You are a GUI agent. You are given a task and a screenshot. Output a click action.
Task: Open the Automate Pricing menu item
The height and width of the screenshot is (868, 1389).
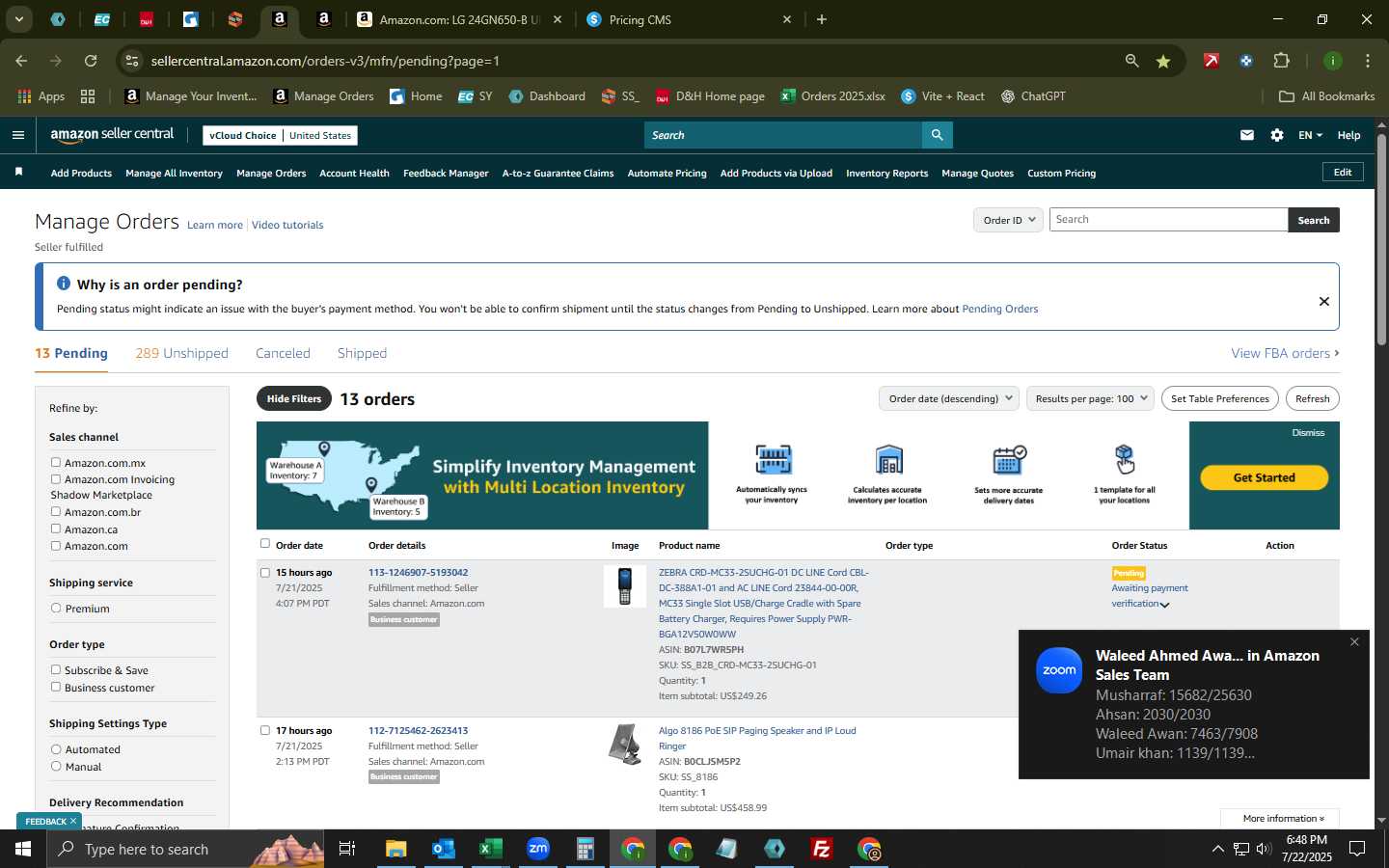click(667, 174)
